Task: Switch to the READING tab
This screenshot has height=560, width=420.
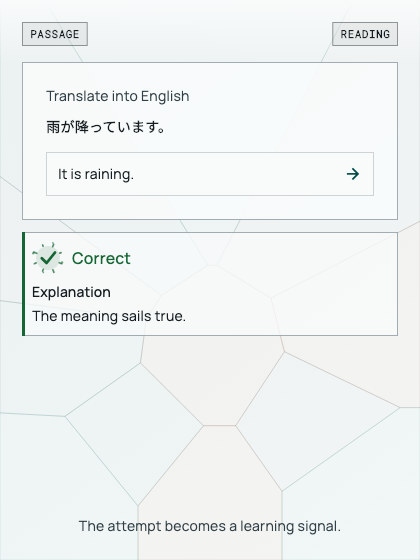Action: tap(365, 34)
